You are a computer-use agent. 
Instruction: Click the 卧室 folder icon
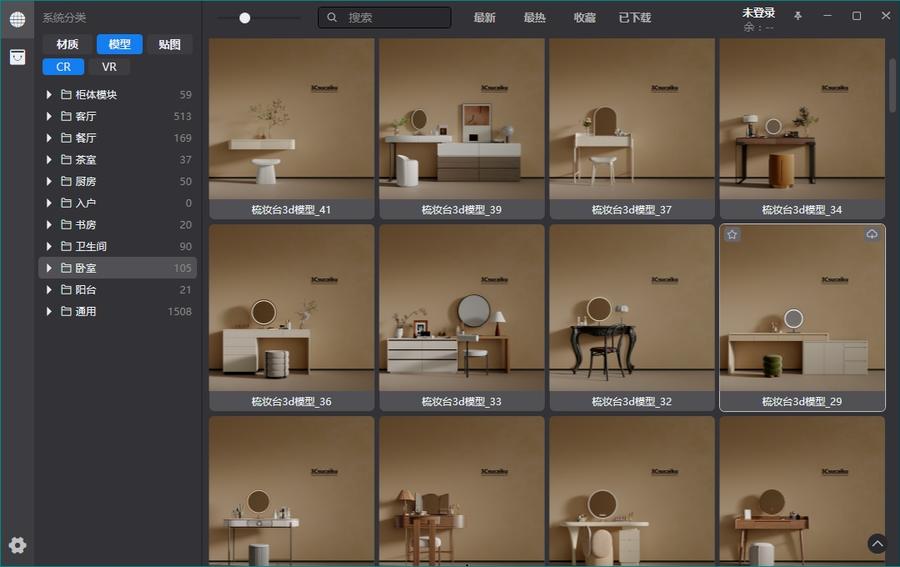pos(66,268)
